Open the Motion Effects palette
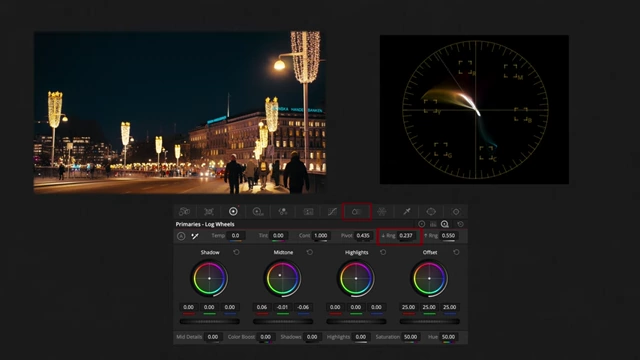Screen dimensions: 640x360 [308, 211]
